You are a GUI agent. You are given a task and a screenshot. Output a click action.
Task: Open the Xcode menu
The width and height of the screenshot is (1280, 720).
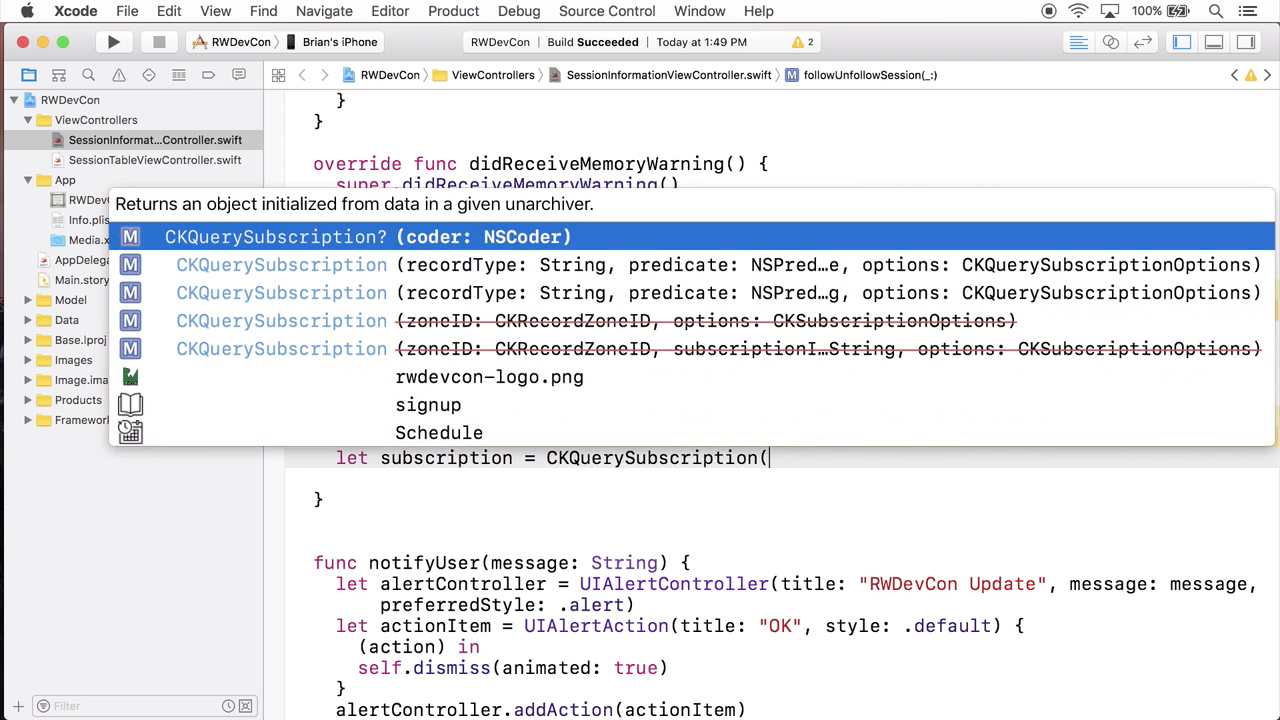click(74, 11)
